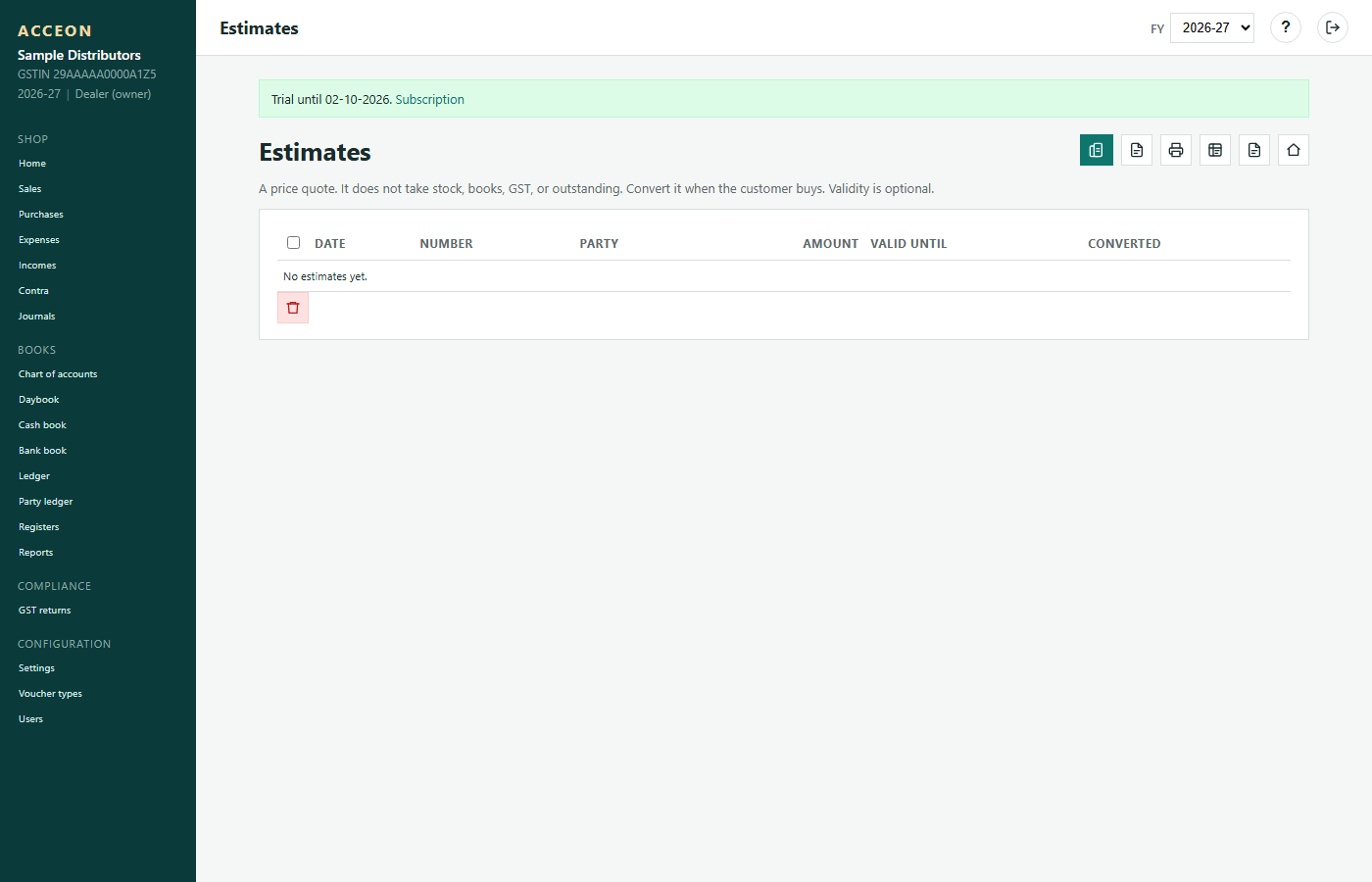Screen dimensions: 1372x882
Task: Open Daybook in the sidebar
Action: pyautogui.click(x=39, y=400)
